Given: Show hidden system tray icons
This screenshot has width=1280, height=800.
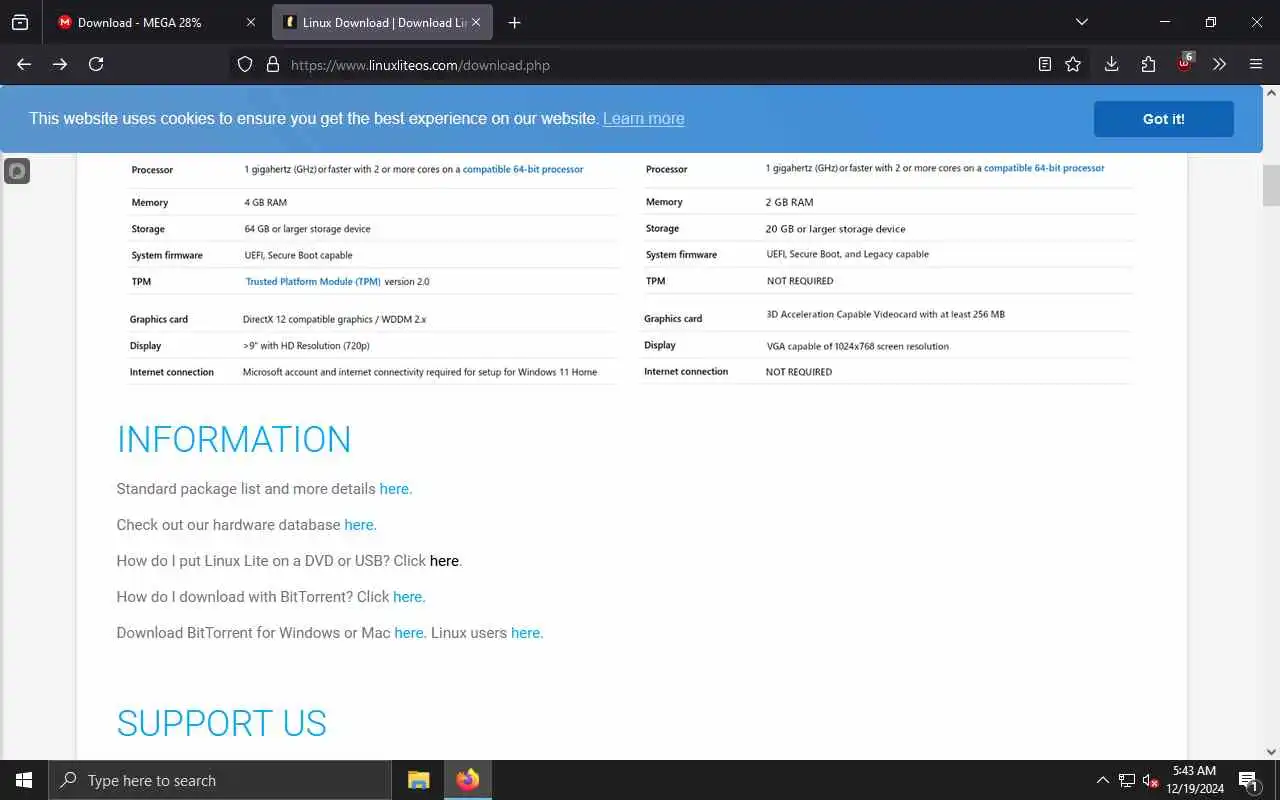Looking at the screenshot, I should pyautogui.click(x=1102, y=780).
